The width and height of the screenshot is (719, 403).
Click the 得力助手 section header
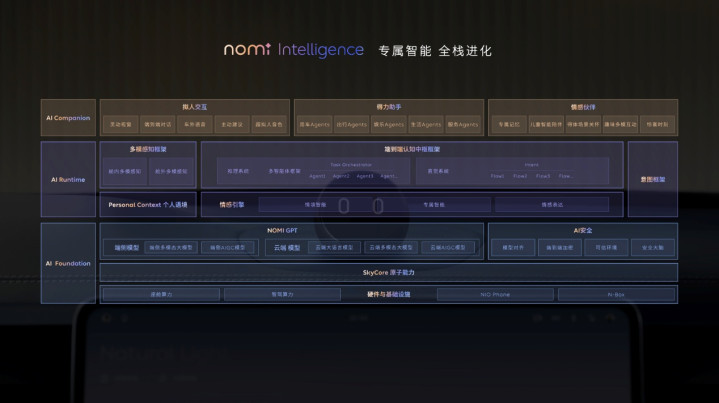(x=388, y=105)
